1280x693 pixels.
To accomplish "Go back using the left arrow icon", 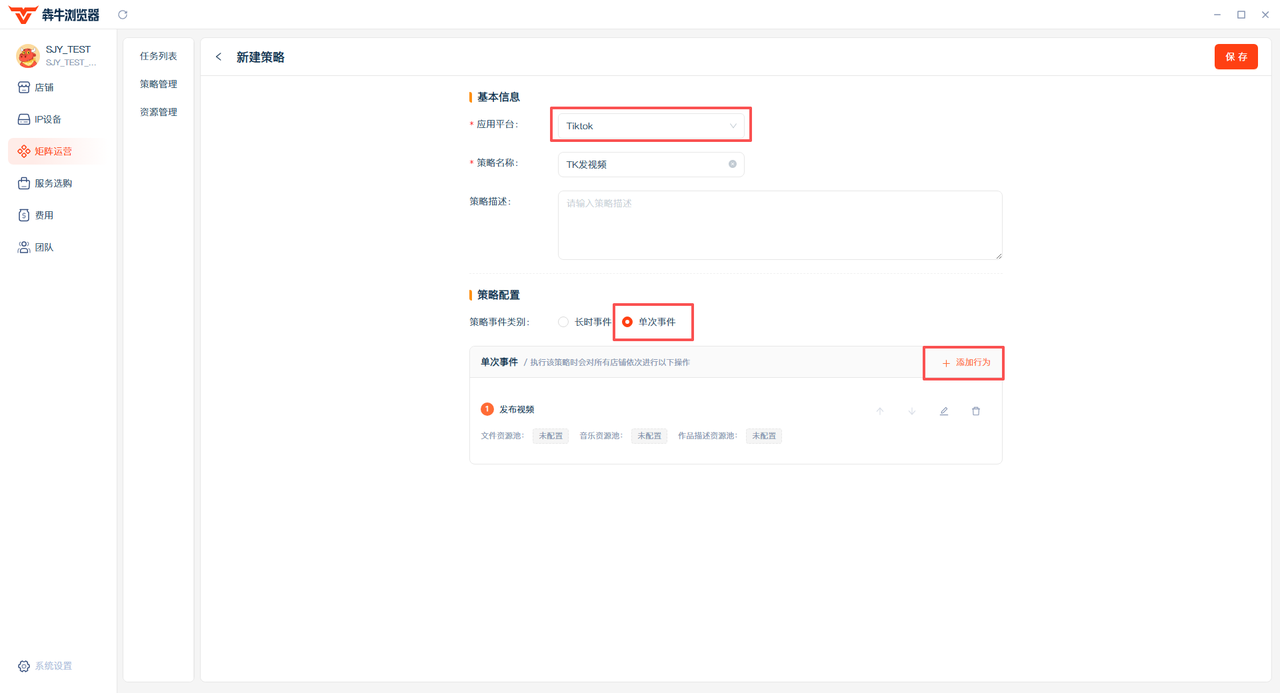I will [219, 57].
